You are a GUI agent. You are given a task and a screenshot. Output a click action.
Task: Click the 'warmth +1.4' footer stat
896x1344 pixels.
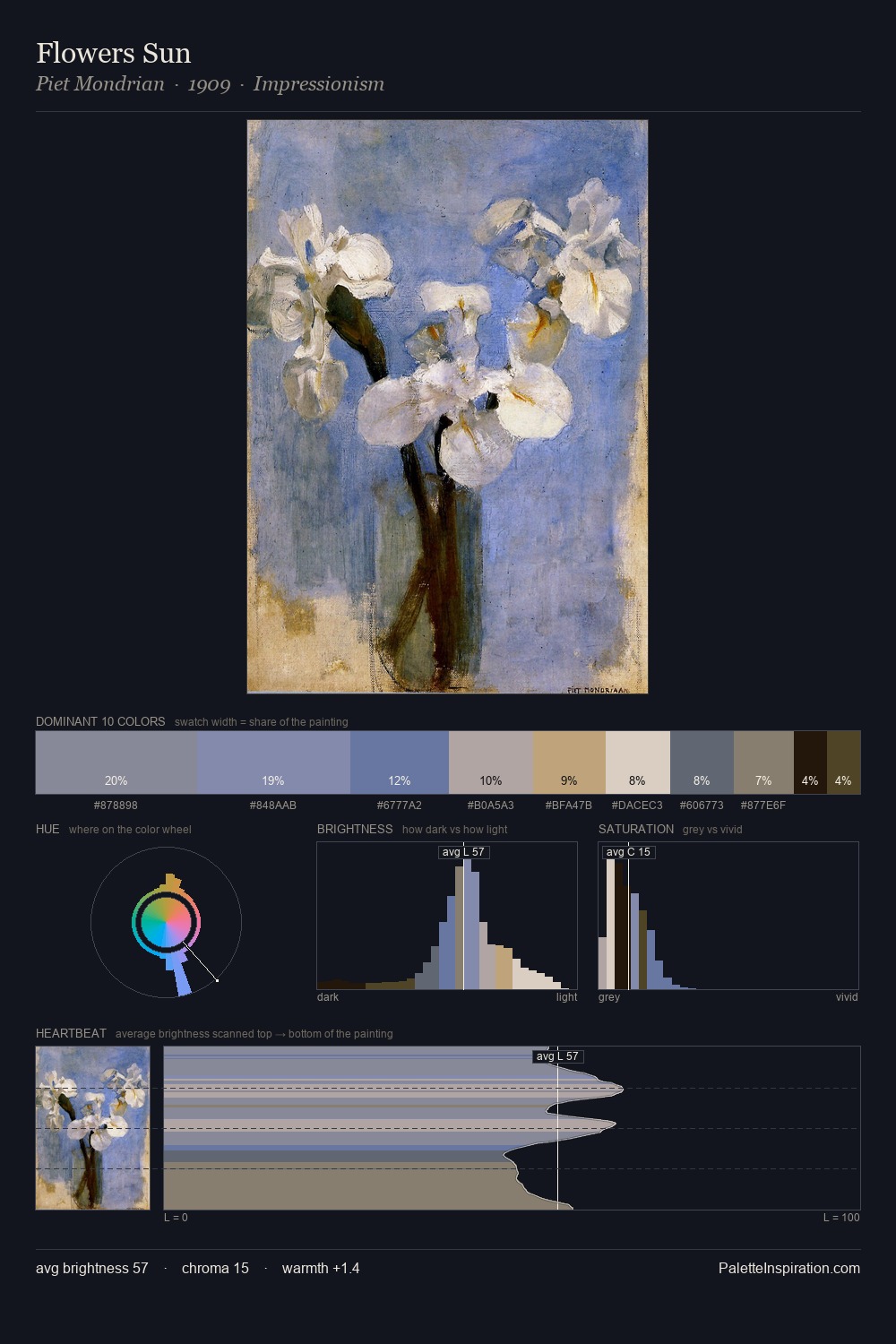tap(321, 1268)
